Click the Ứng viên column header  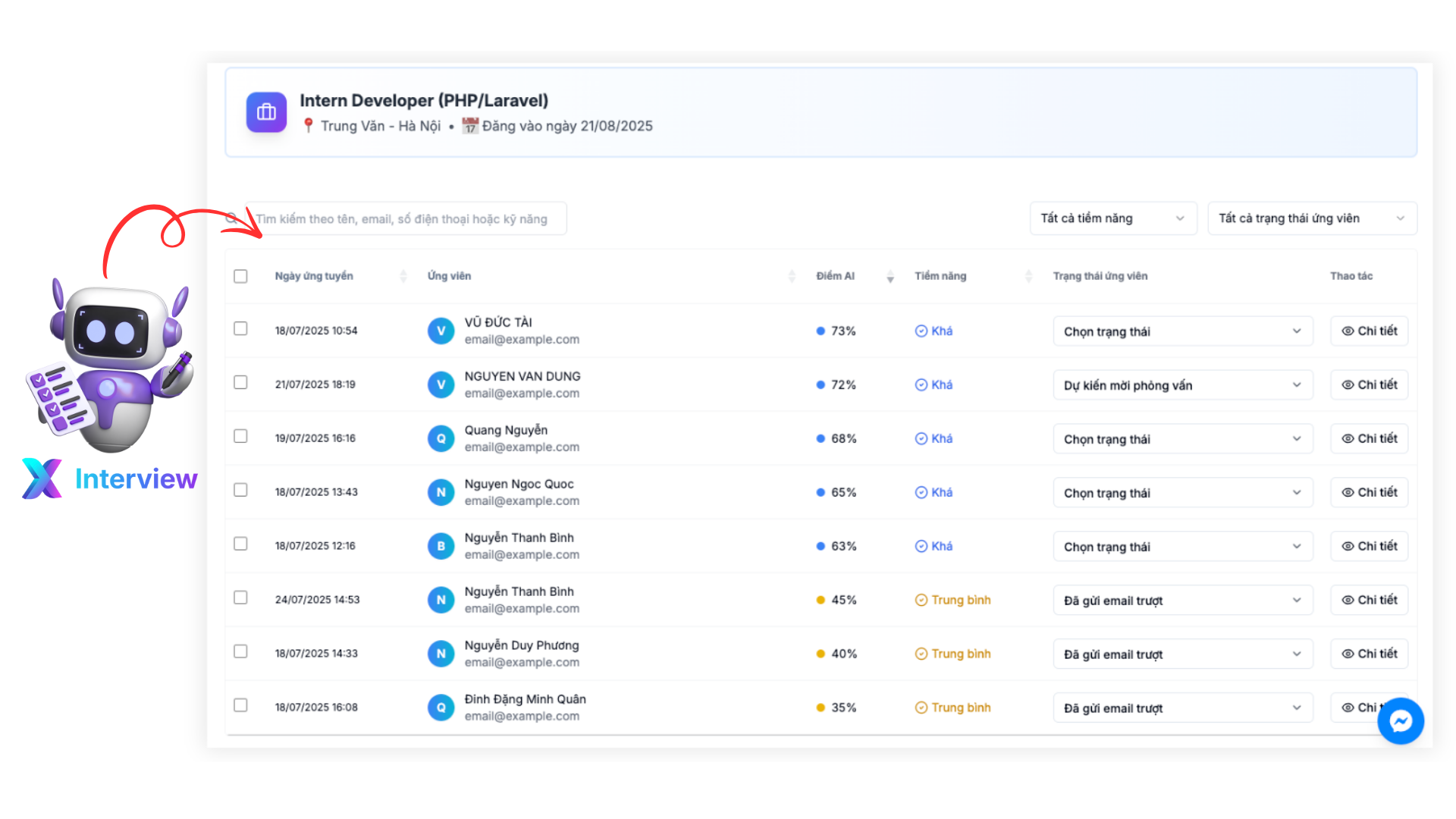pos(449,276)
